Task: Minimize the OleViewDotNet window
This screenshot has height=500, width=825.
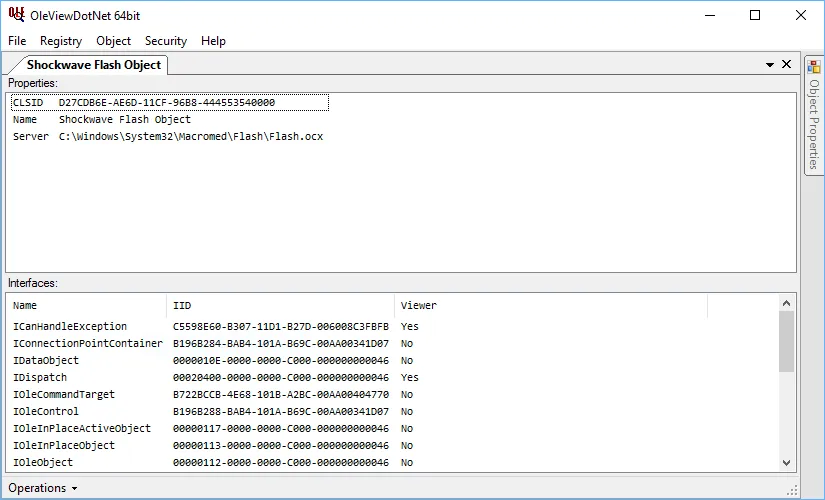Action: coord(710,15)
